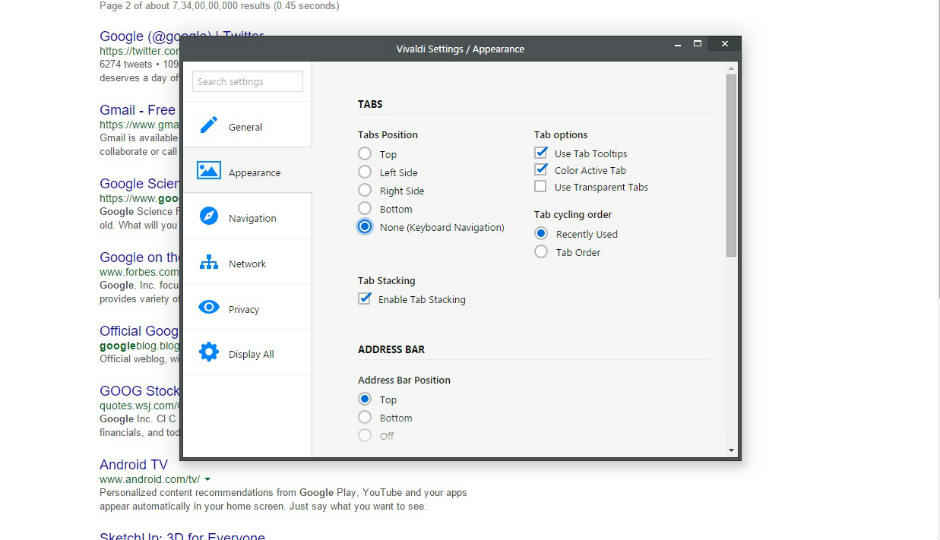
Task: Open the General settings section
Action: (247, 125)
